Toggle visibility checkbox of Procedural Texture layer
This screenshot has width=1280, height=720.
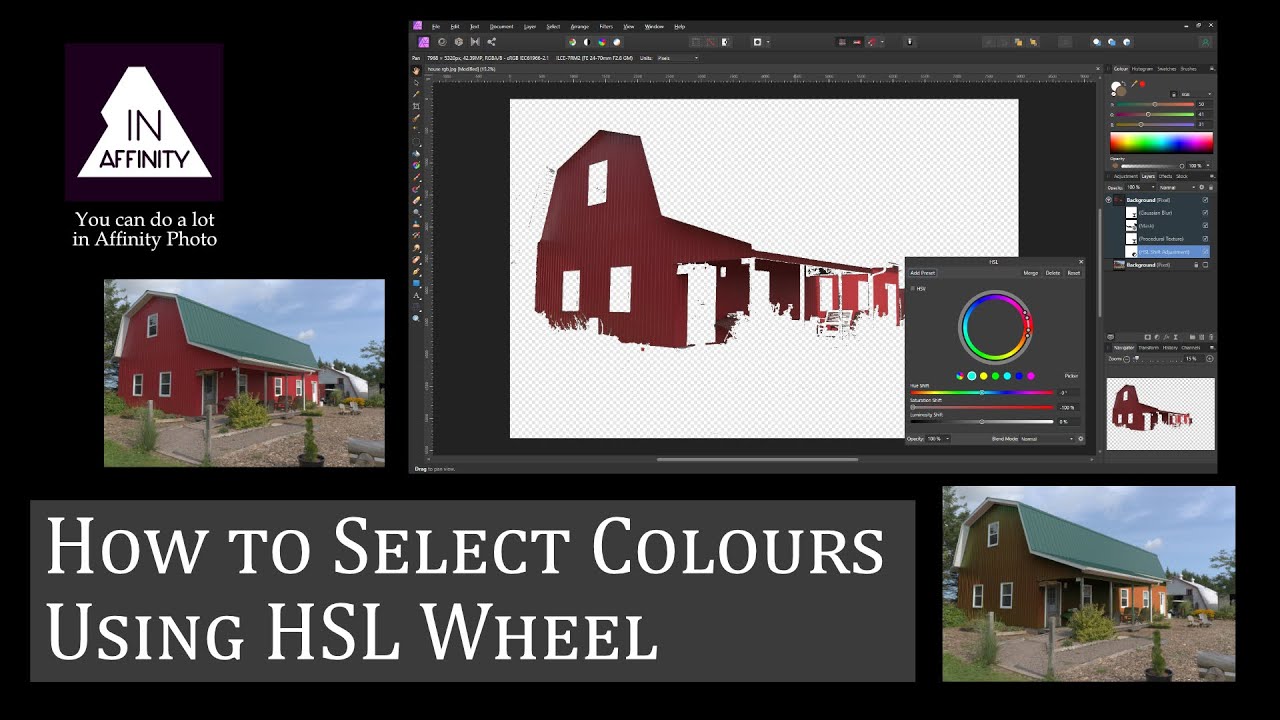1205,238
